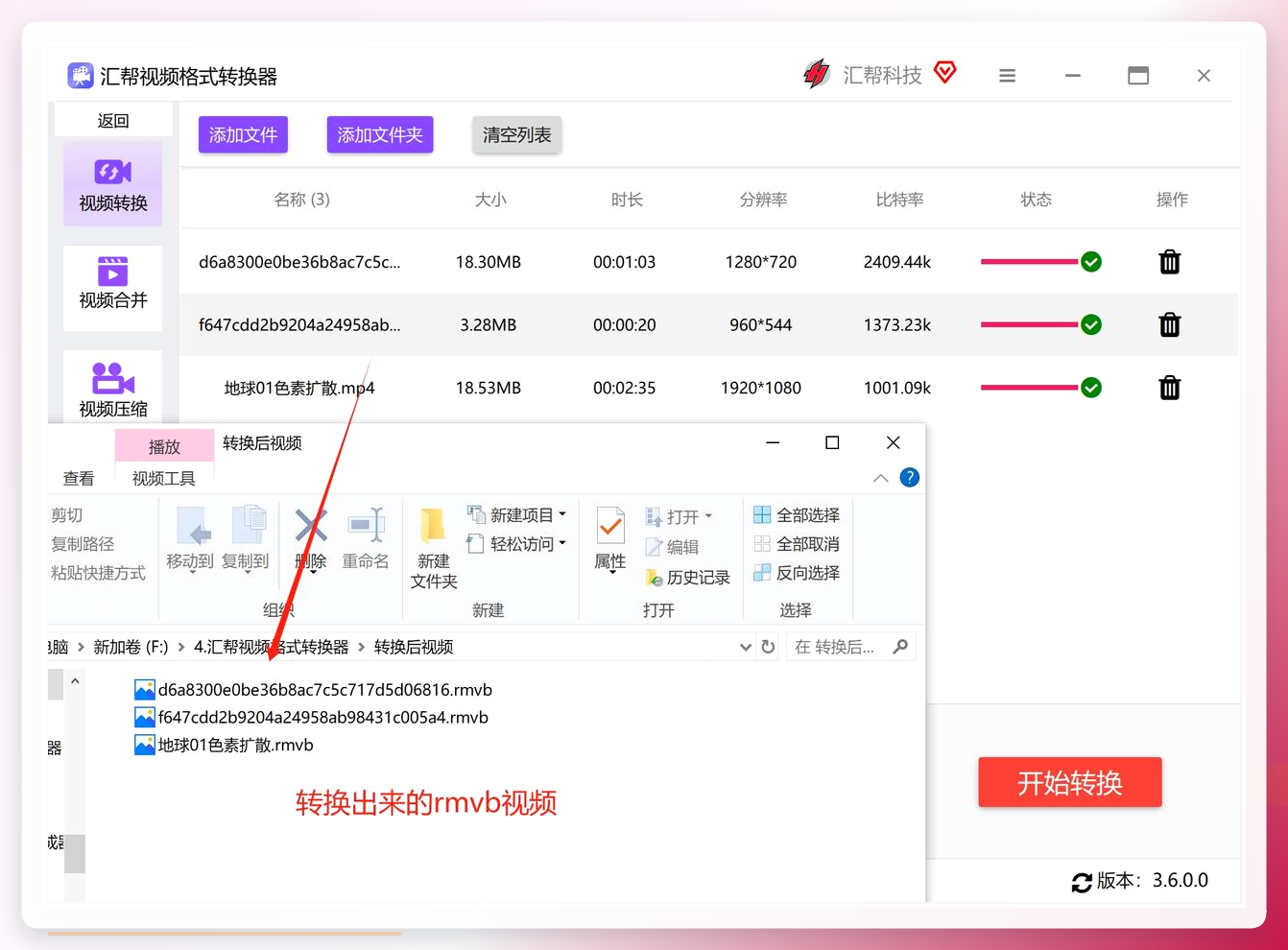Image resolution: width=1288 pixels, height=950 pixels.
Task: Click the app logo next to 汇帮视频格式转换器
Action: (x=81, y=76)
